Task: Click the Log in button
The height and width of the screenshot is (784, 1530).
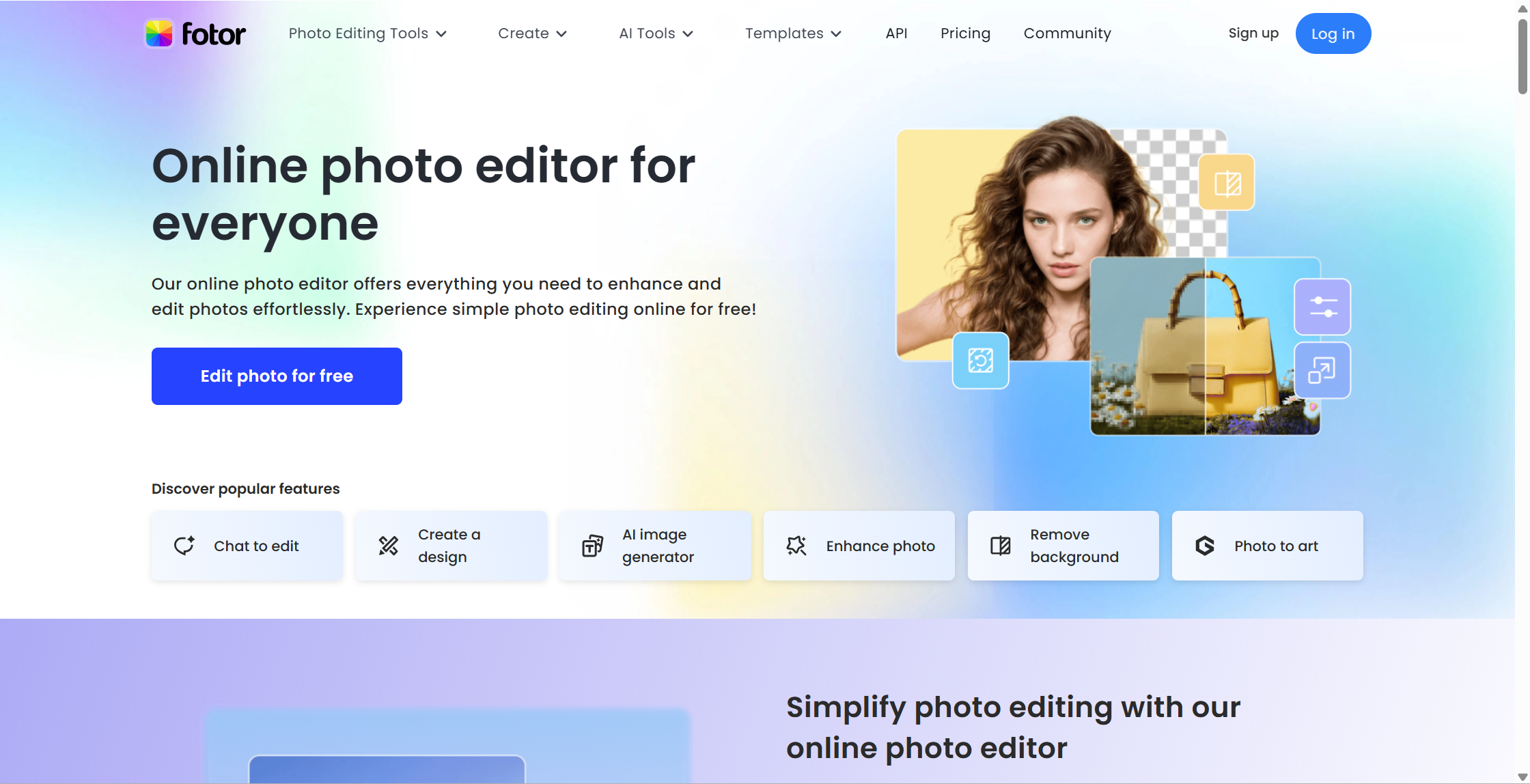Action: tap(1333, 33)
